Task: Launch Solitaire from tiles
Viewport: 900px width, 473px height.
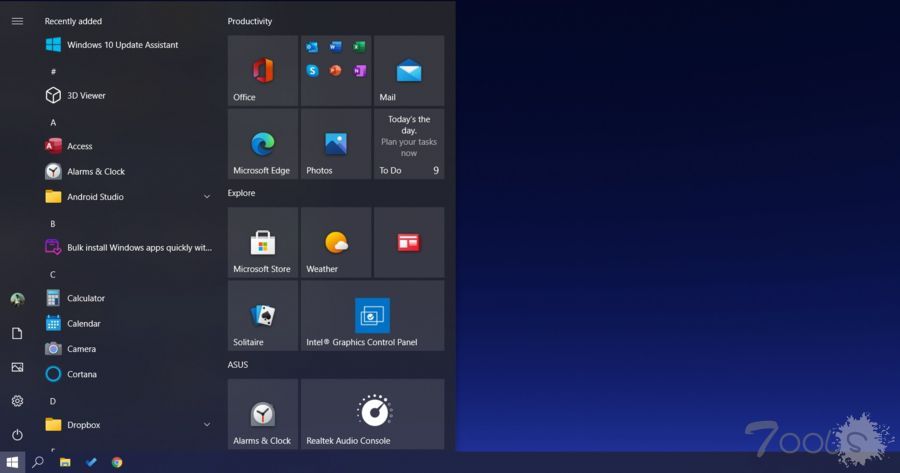Action: (x=263, y=316)
